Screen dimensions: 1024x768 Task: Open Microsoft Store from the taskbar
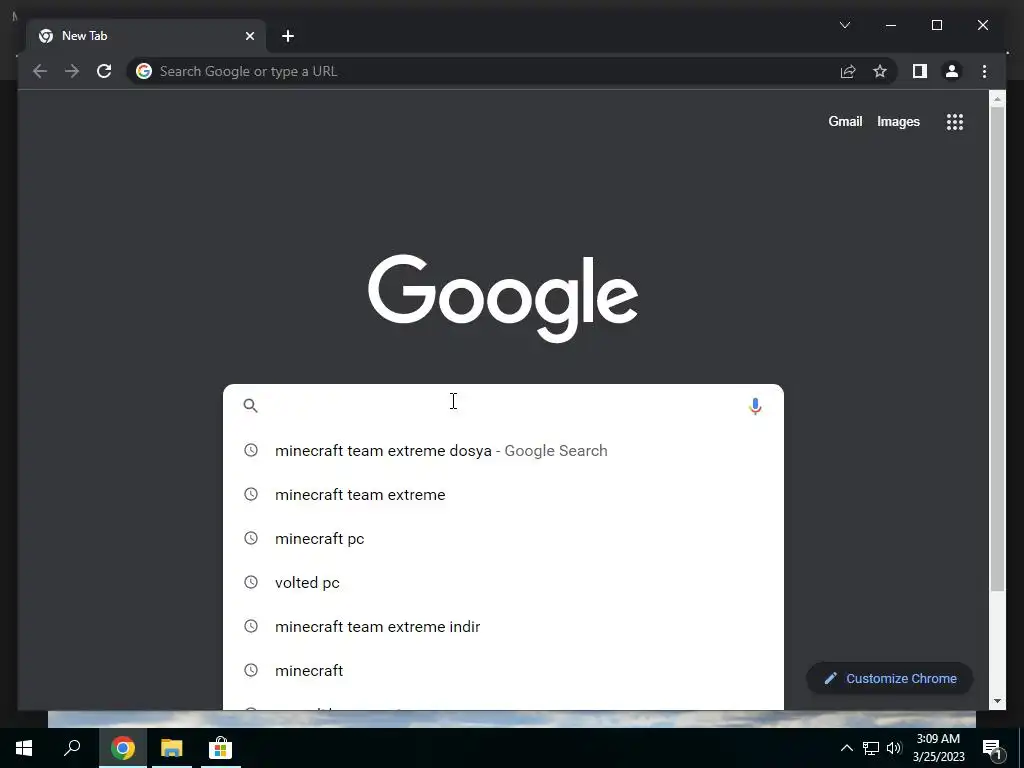click(221, 748)
